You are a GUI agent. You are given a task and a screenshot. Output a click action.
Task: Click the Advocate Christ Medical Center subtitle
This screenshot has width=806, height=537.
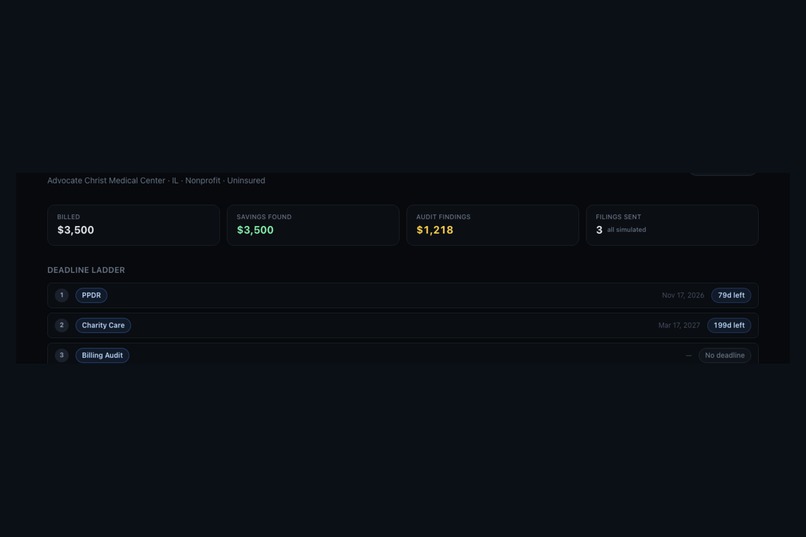click(156, 180)
